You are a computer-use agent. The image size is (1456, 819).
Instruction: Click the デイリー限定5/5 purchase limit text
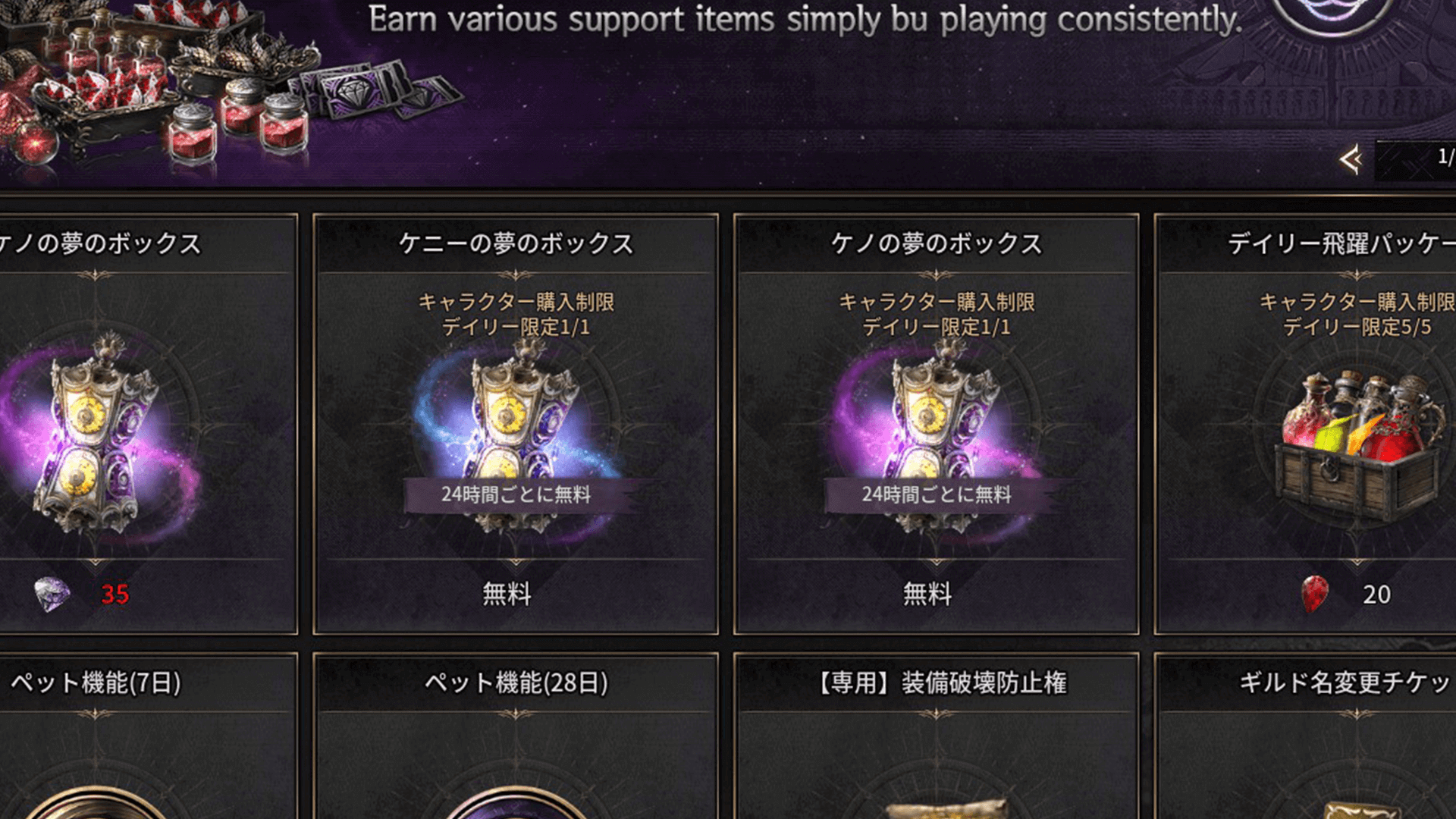pos(1357,328)
